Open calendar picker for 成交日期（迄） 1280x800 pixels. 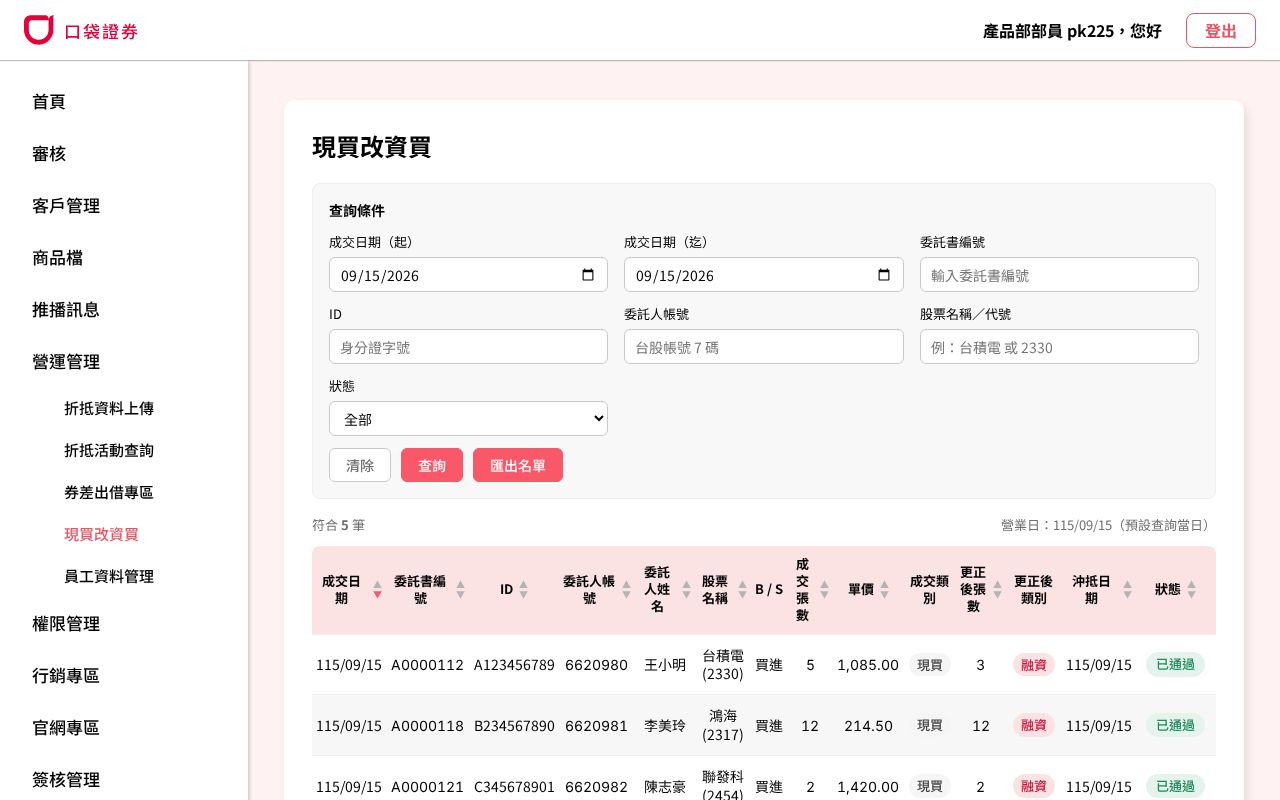(x=884, y=275)
